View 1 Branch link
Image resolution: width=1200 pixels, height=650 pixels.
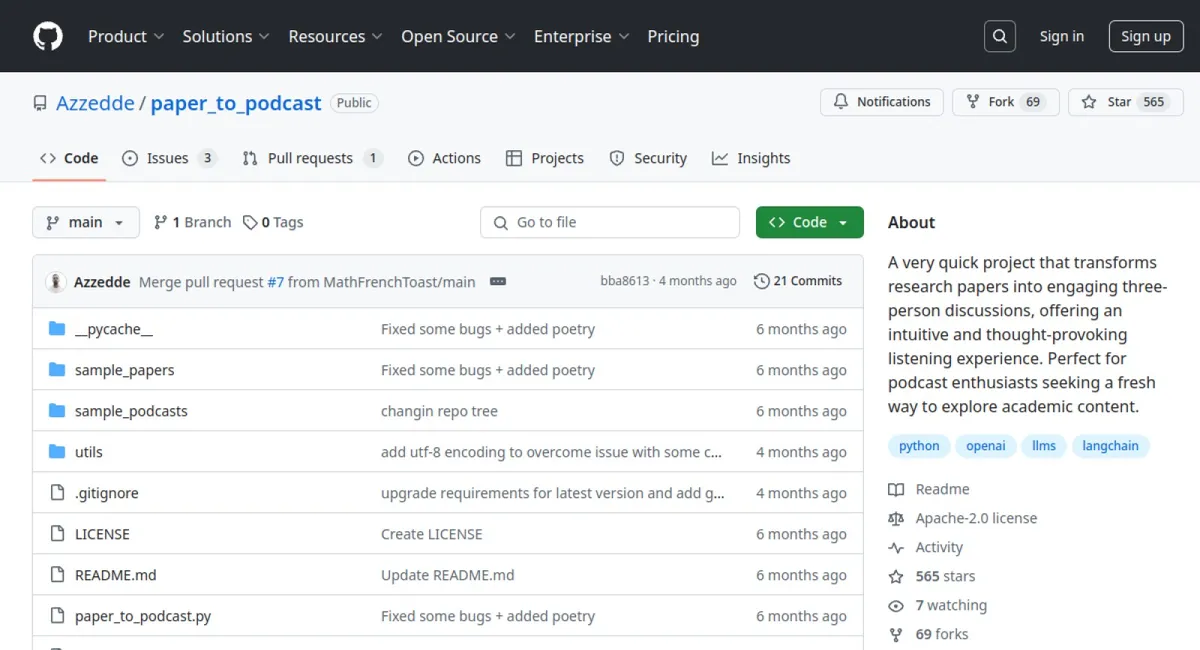(x=192, y=222)
